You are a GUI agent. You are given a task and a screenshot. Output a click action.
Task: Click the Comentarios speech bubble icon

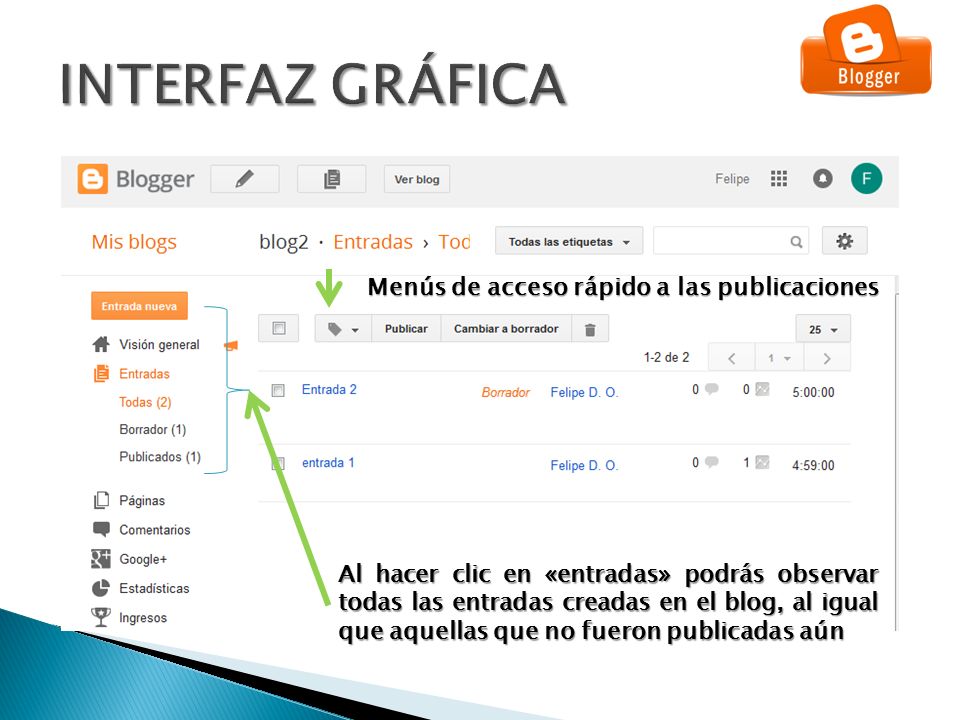click(x=101, y=529)
